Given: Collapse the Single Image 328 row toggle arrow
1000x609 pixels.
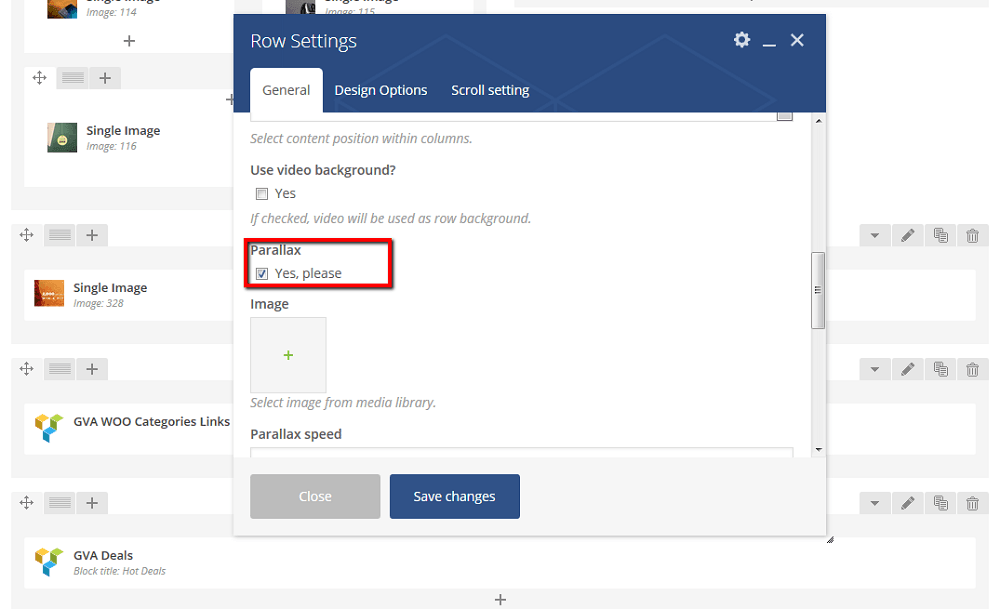Looking at the screenshot, I should 875,235.
